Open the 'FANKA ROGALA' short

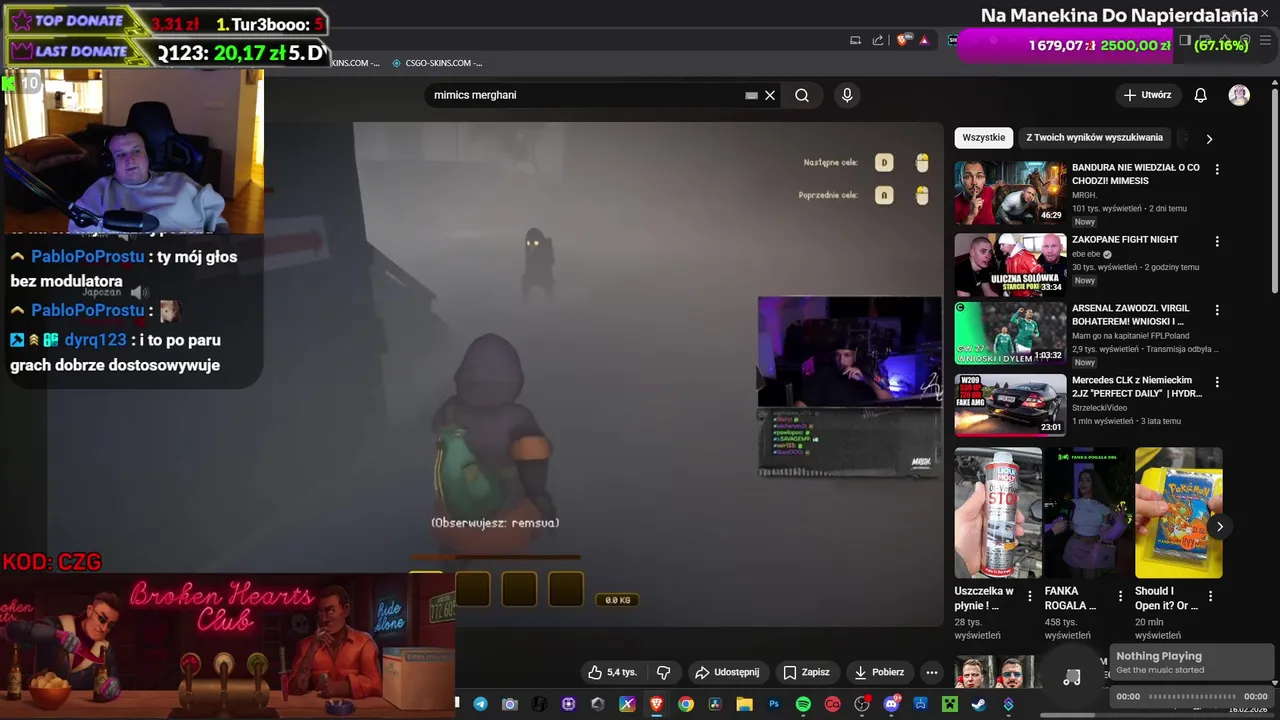tap(1088, 512)
